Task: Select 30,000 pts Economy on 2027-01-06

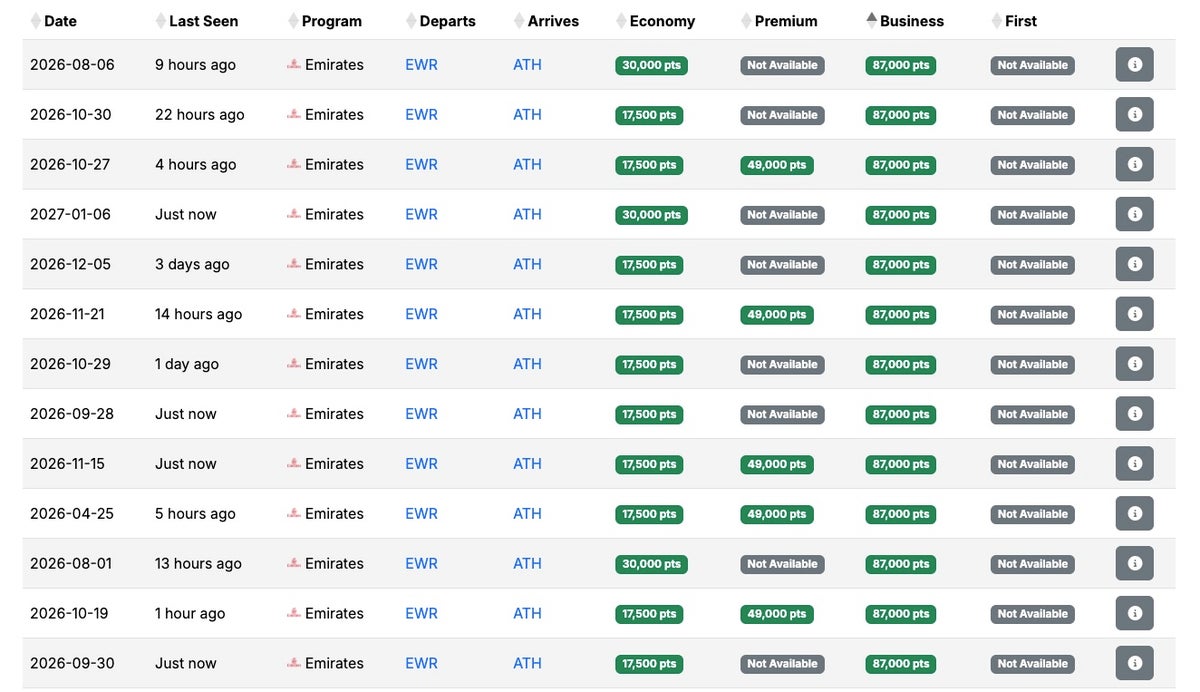Action: click(651, 215)
